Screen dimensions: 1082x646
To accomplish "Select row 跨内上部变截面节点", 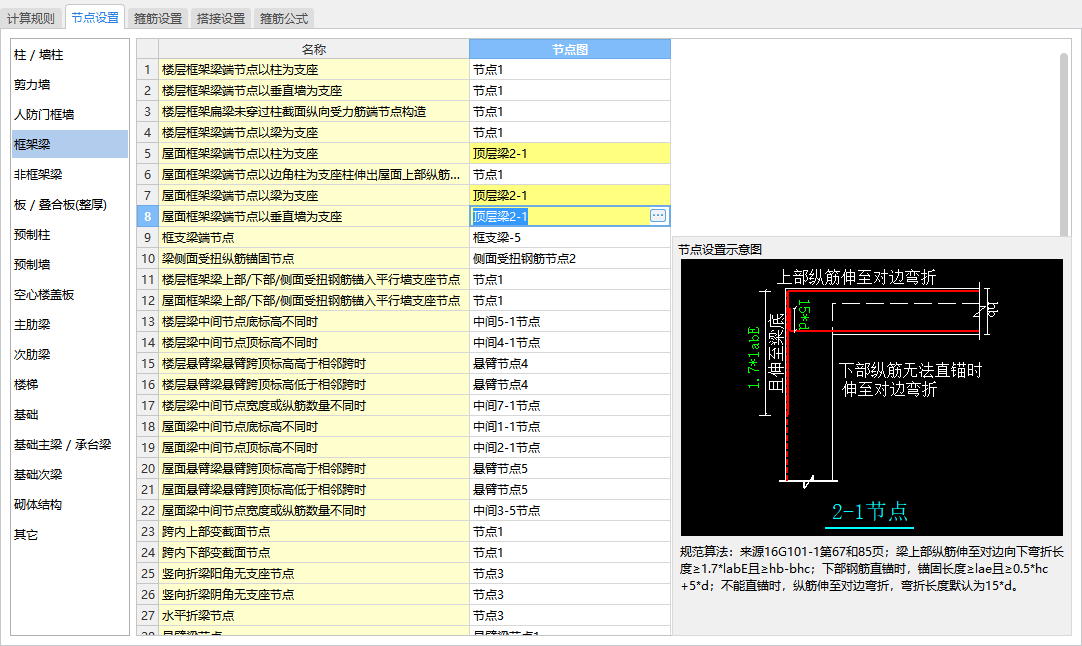I will pos(314,531).
